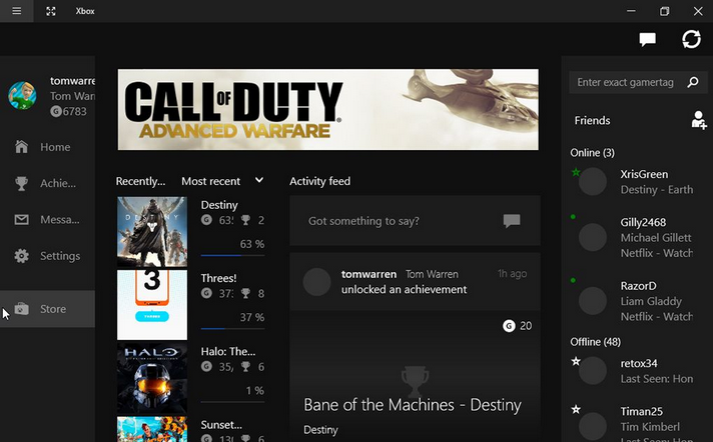Click the 1h ago timestamp
This screenshot has height=442, width=713.
click(x=512, y=274)
